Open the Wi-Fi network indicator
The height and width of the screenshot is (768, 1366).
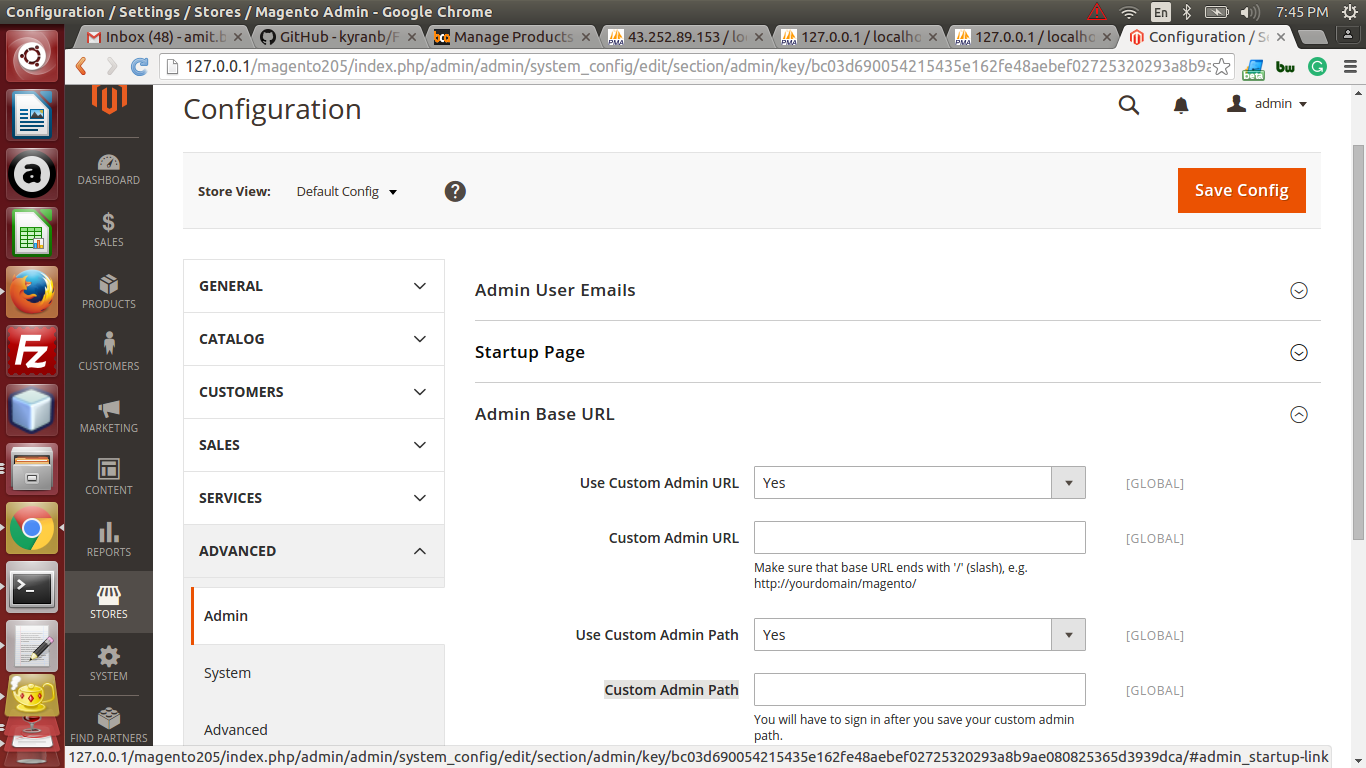pos(1129,12)
